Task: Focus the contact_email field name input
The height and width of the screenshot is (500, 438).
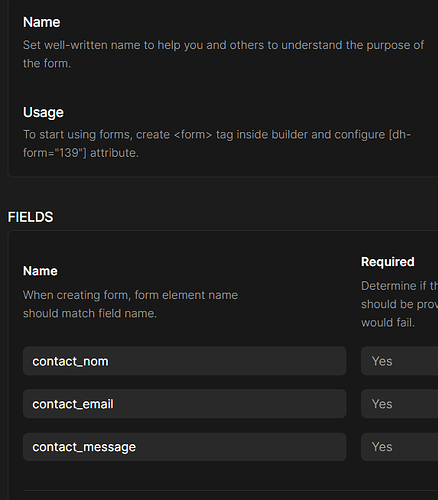Action: tap(185, 404)
